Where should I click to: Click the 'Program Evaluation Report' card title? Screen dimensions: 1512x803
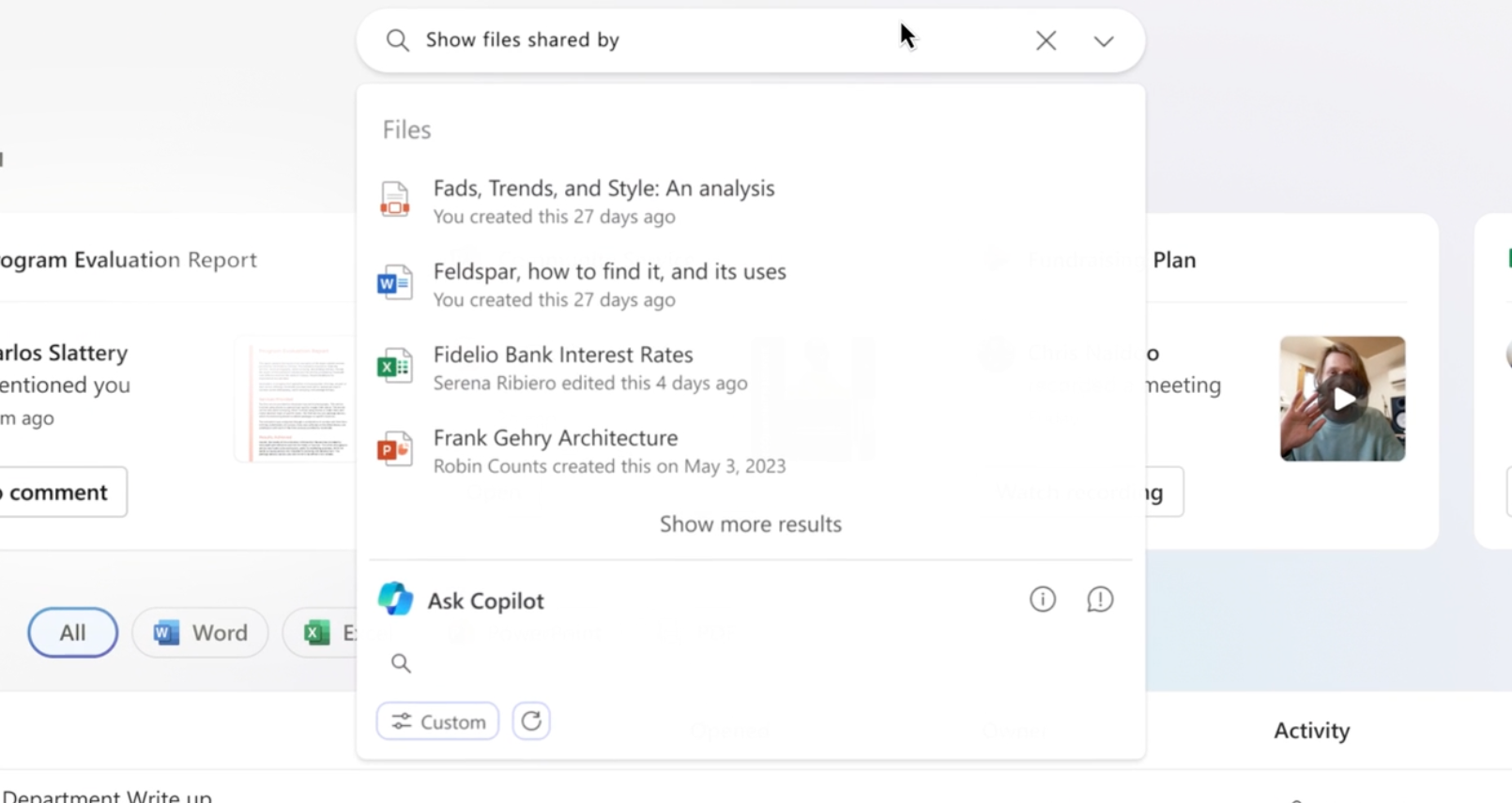coord(128,260)
